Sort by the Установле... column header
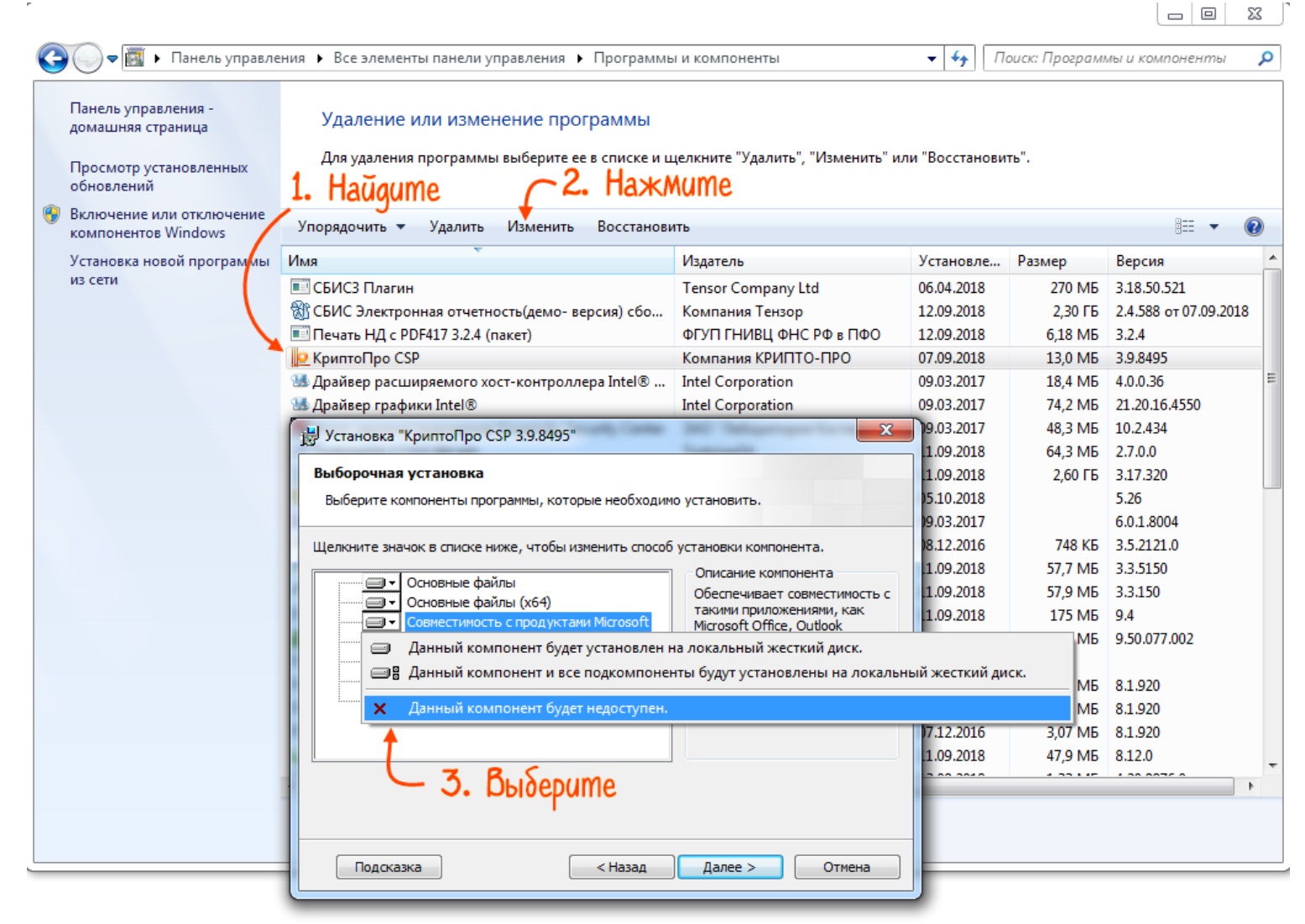The height and width of the screenshot is (924, 1305). tap(960, 261)
